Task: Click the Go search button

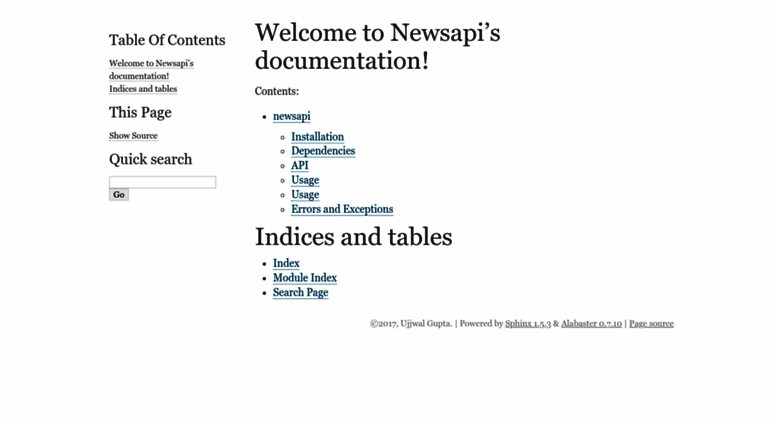Action: [x=119, y=195]
